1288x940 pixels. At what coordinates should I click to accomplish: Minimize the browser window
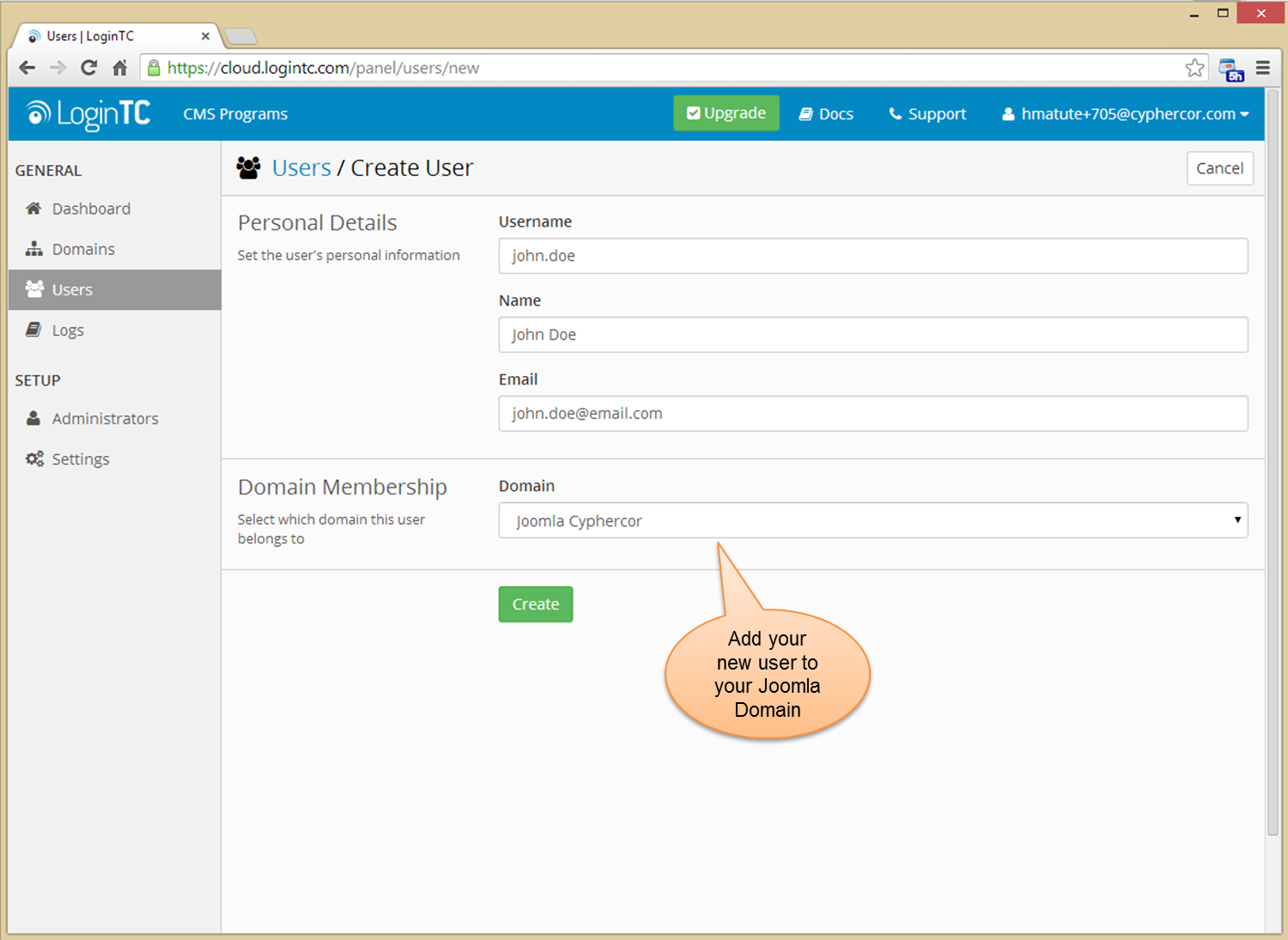coord(1194,14)
